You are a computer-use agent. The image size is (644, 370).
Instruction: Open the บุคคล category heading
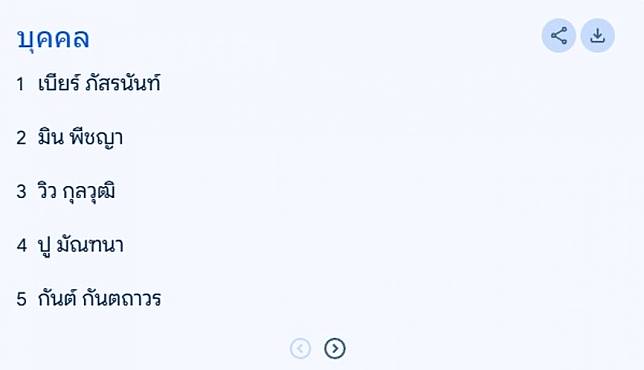[53, 39]
